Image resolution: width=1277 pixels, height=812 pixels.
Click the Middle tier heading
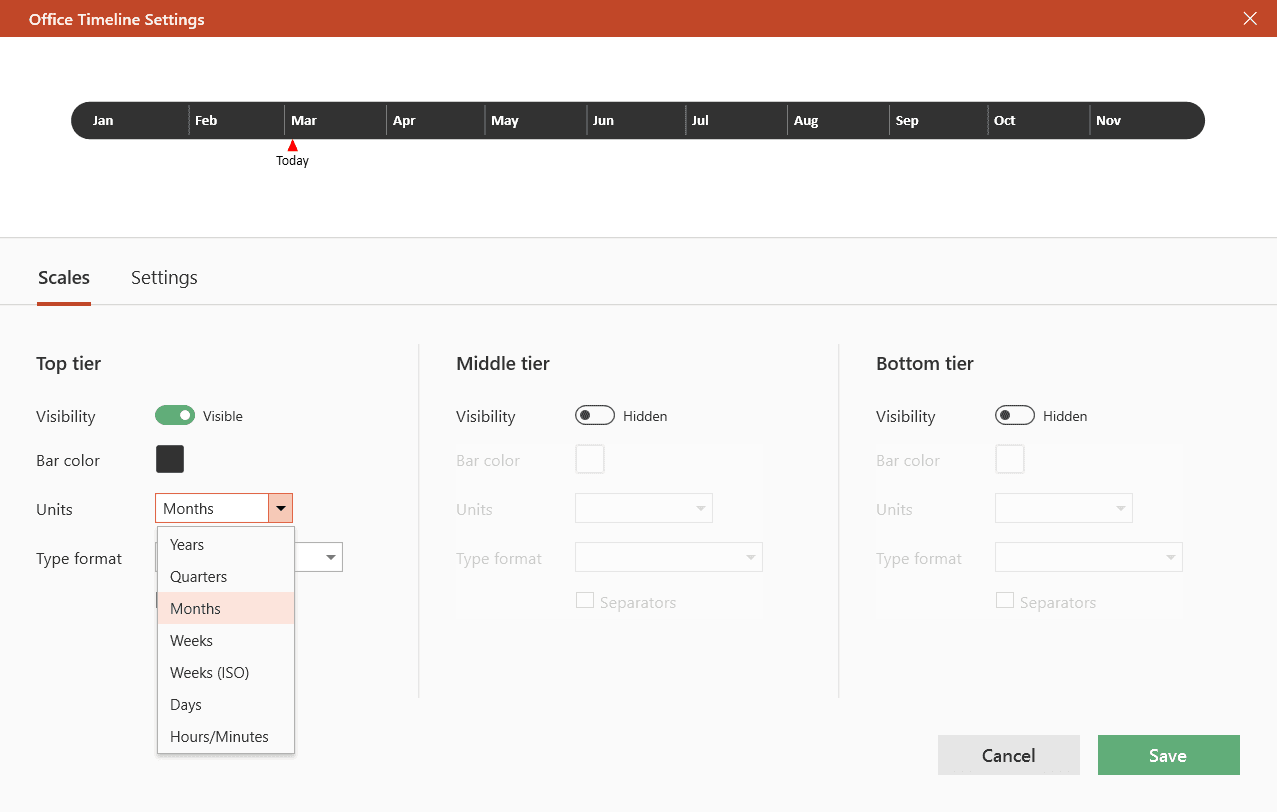tap(503, 363)
